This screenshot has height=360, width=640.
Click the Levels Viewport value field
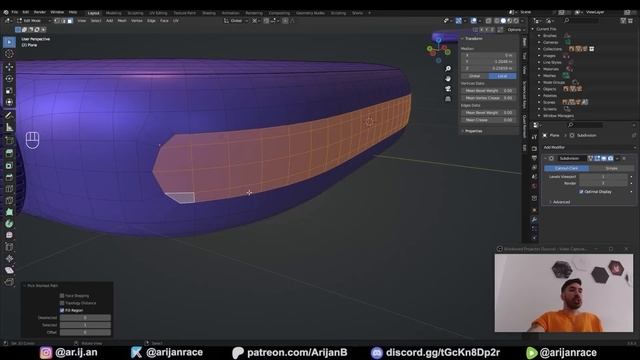(x=603, y=177)
